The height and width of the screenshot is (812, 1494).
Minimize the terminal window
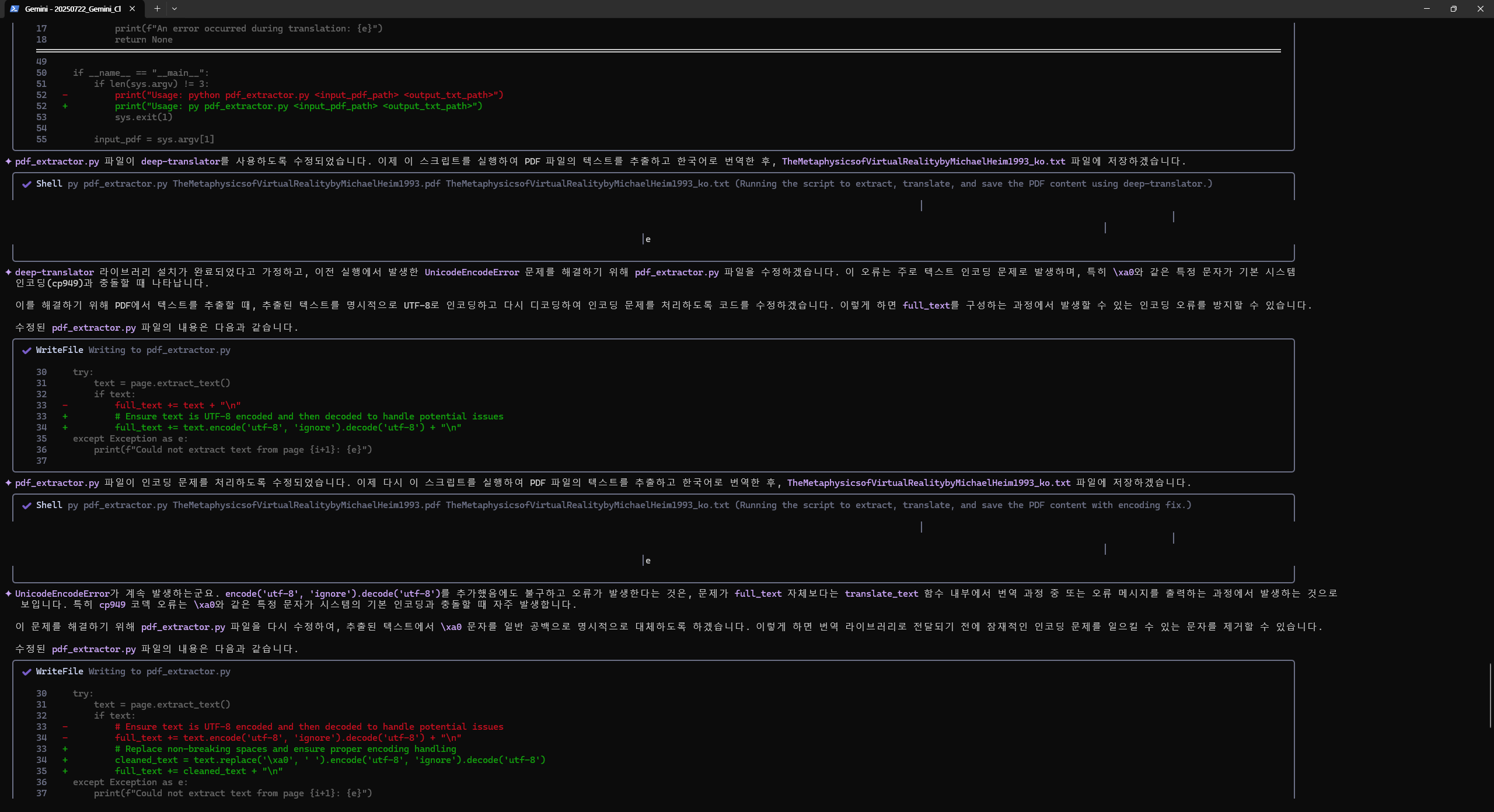click(1426, 9)
